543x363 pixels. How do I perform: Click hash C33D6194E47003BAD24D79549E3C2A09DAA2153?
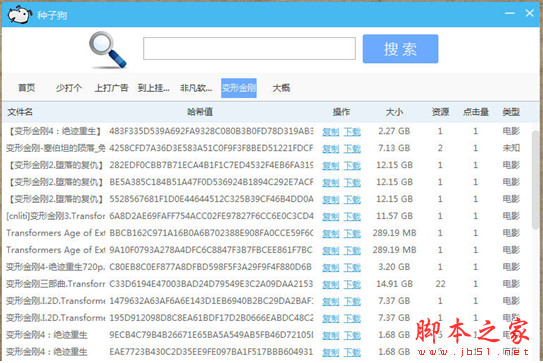tap(211, 284)
